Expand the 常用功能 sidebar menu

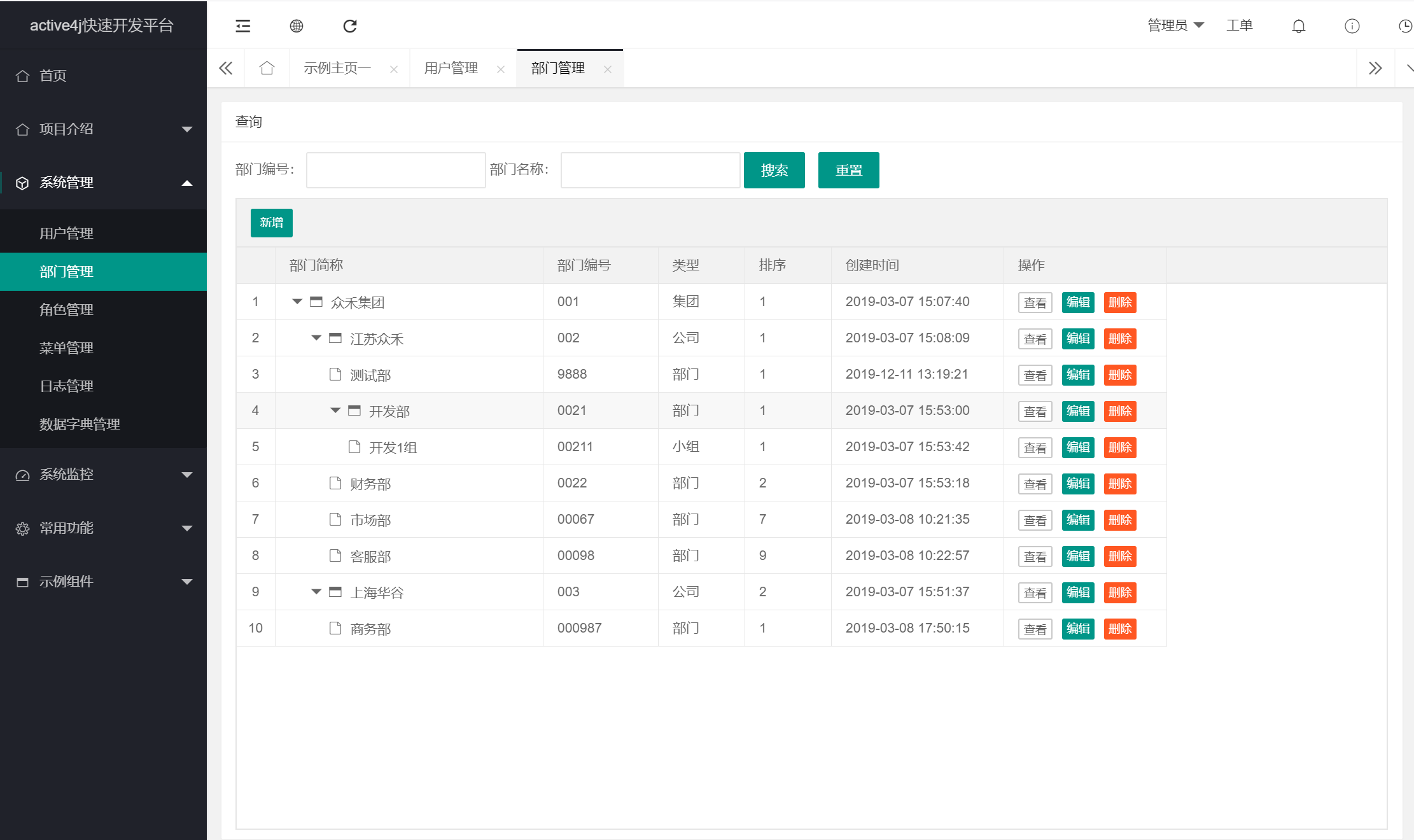(187, 528)
